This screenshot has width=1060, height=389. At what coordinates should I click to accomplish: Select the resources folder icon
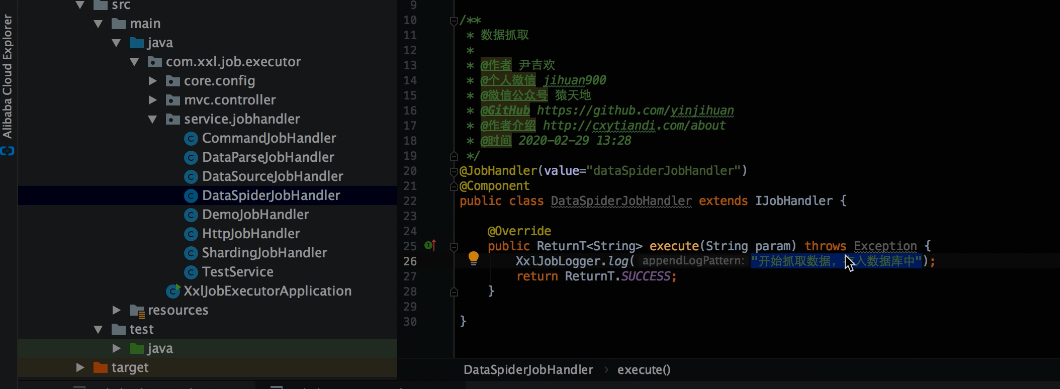[137, 311]
